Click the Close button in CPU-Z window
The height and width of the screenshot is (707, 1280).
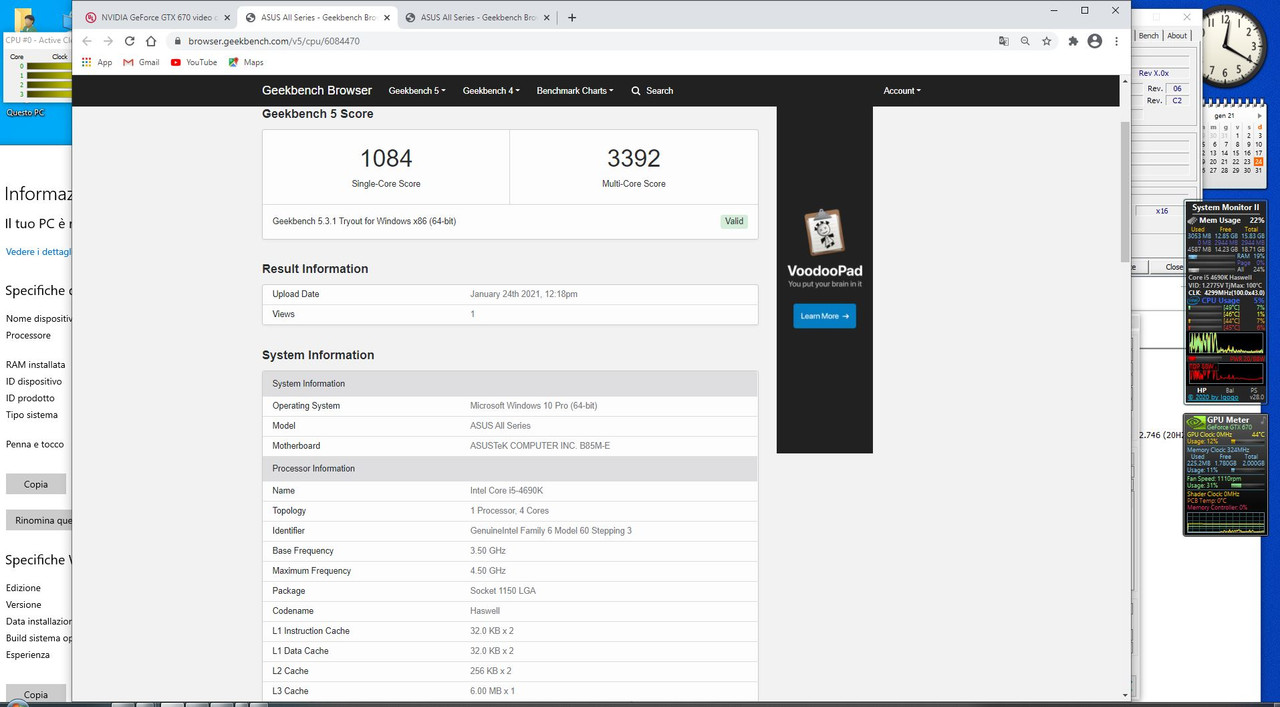coord(1174,267)
